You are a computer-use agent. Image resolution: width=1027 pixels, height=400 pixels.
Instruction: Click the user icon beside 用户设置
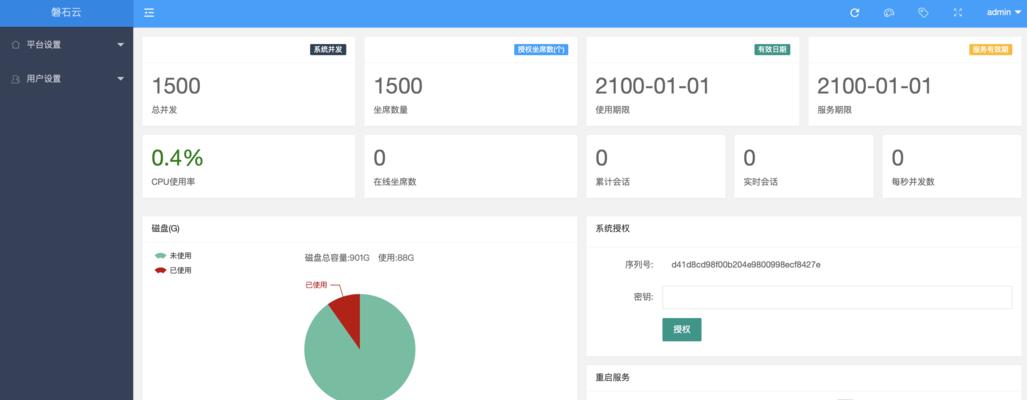16,79
